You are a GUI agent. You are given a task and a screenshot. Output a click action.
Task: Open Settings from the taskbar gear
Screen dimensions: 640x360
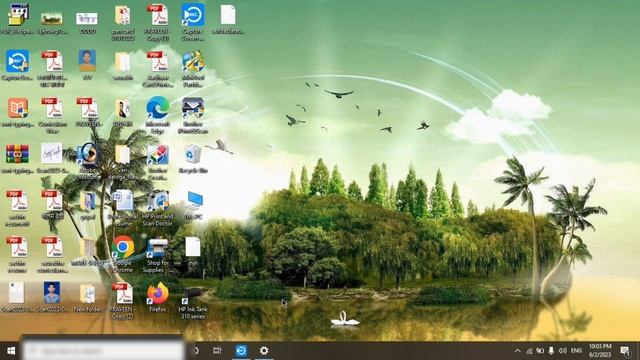(x=264, y=351)
